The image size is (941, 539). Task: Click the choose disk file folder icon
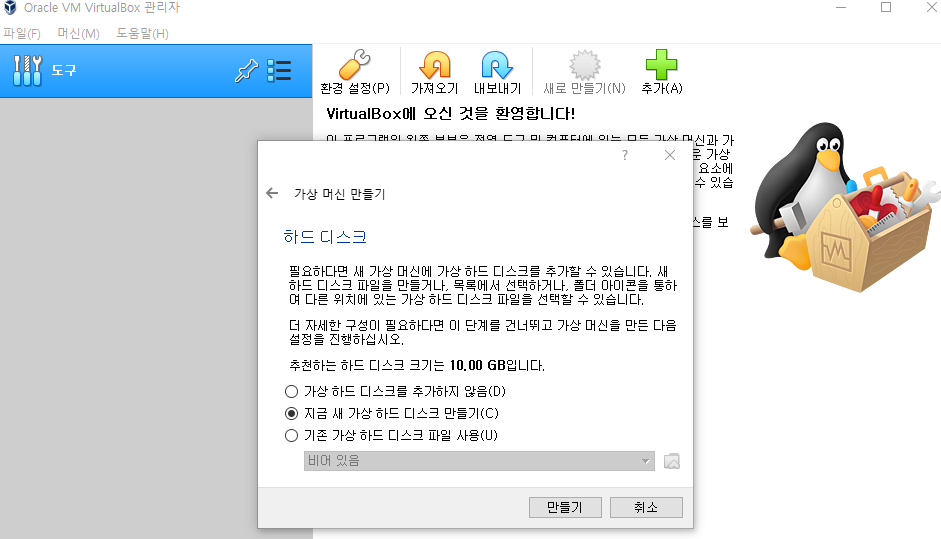pyautogui.click(x=672, y=461)
